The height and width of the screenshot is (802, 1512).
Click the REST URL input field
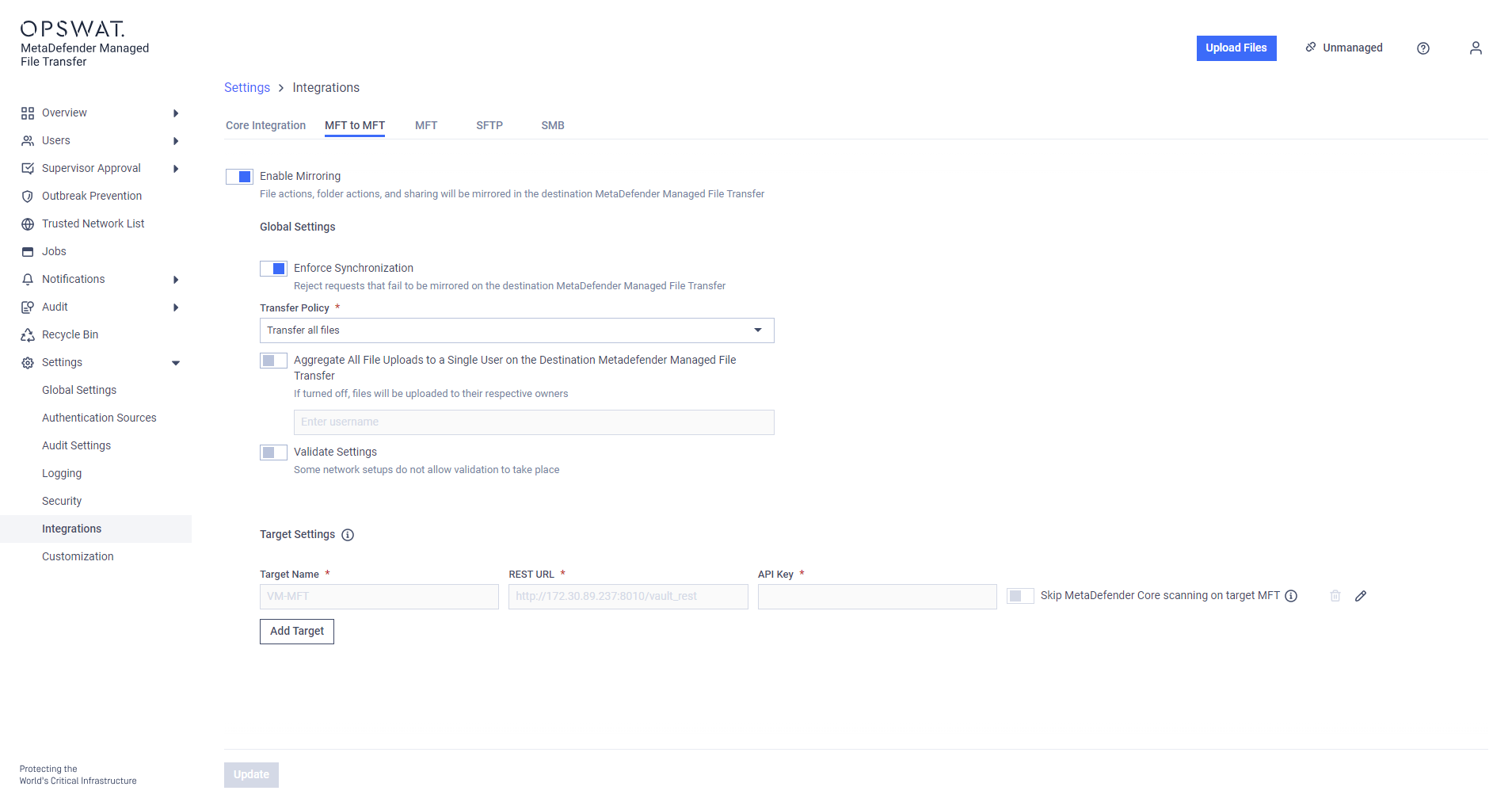pos(628,597)
